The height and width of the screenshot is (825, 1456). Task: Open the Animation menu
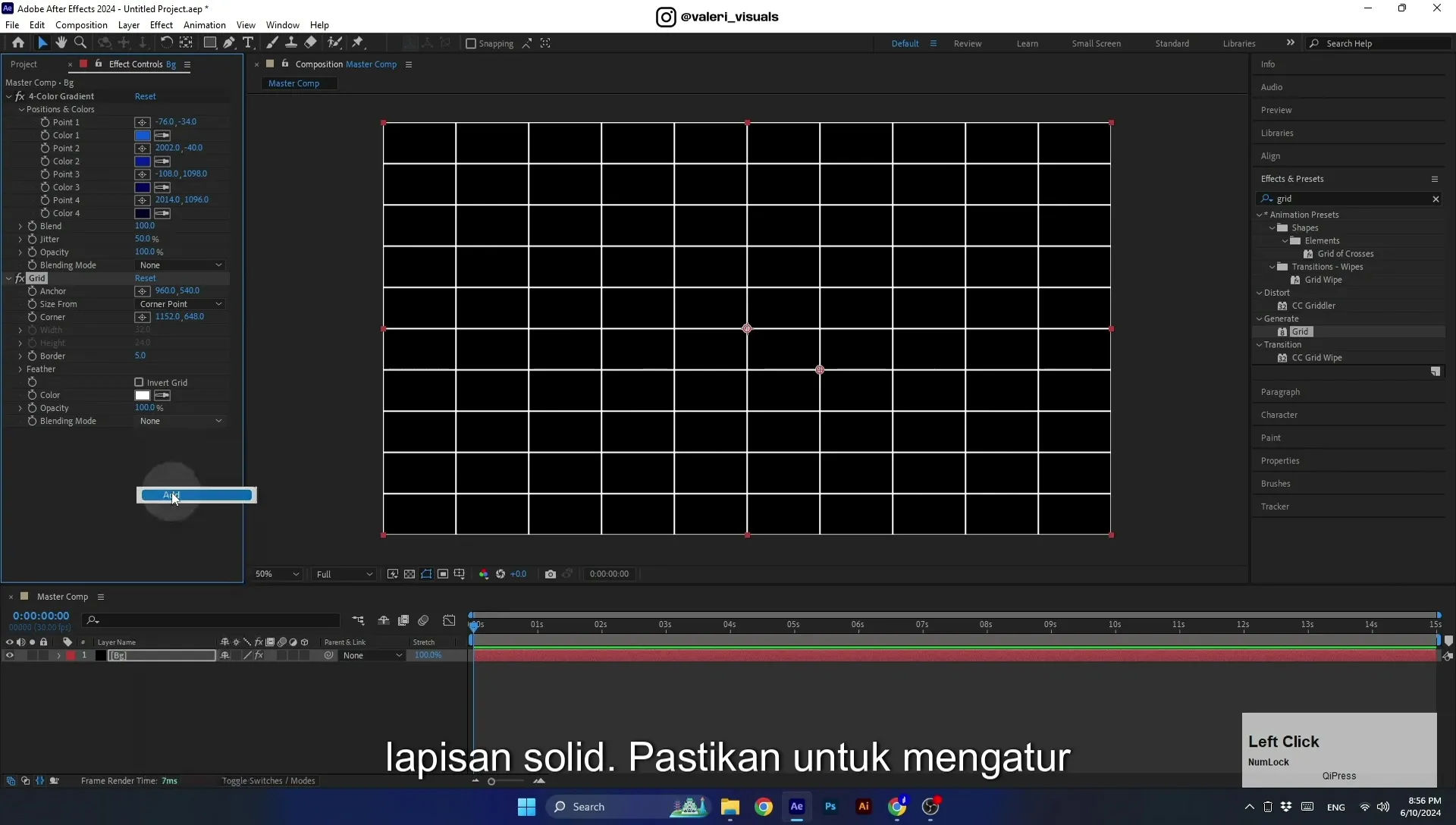click(x=204, y=25)
